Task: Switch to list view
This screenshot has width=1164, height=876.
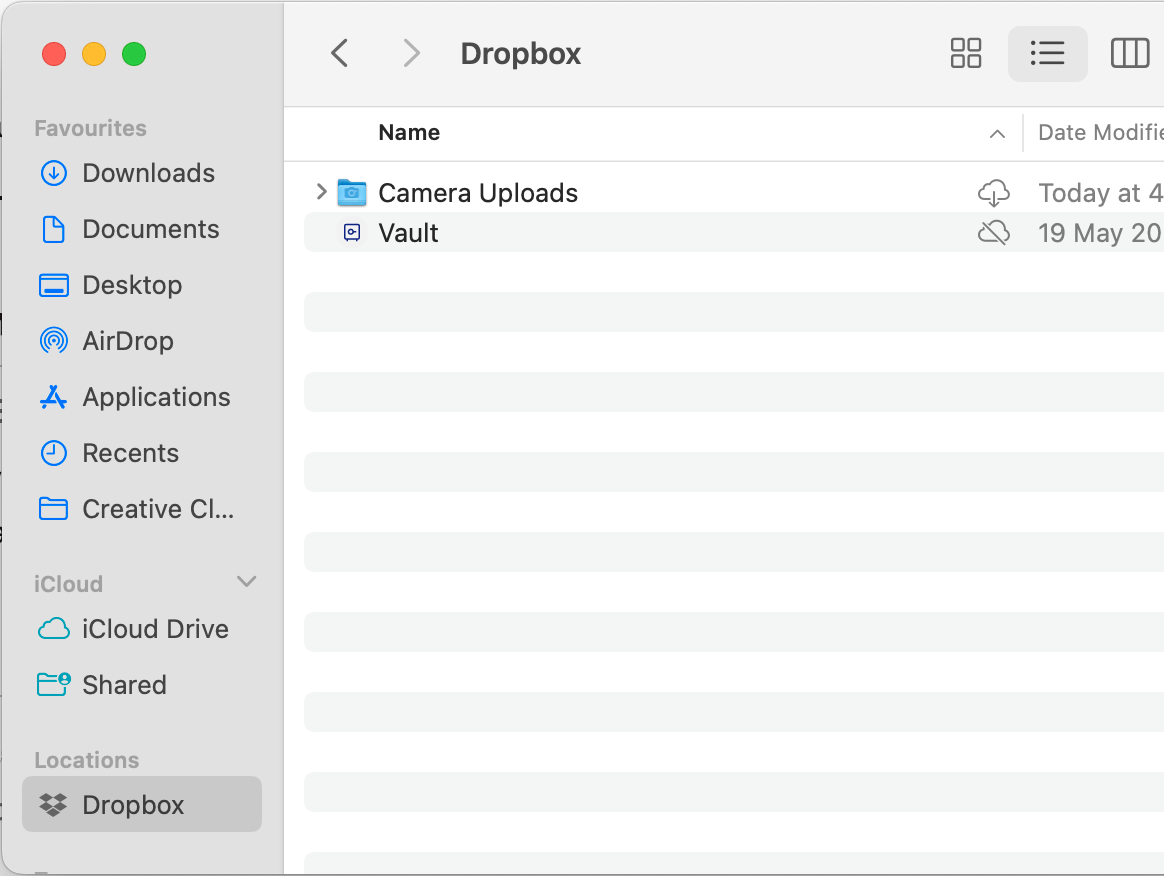Action: click(x=1047, y=53)
